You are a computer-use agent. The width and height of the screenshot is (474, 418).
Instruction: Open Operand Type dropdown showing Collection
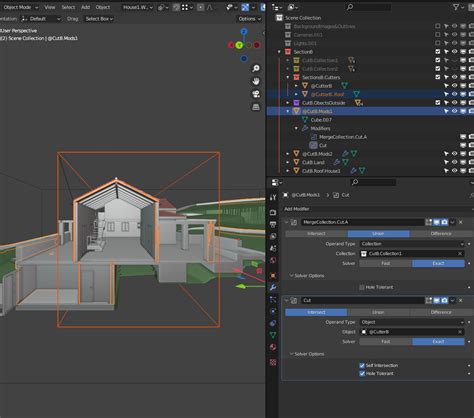412,244
